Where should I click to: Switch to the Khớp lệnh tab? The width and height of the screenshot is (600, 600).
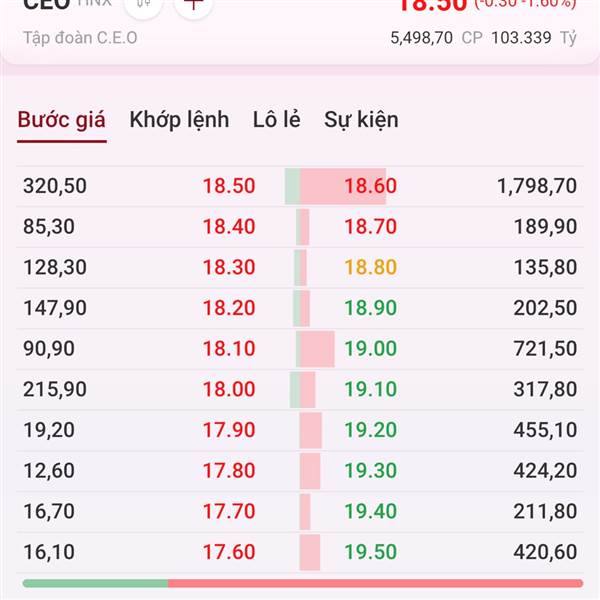coord(179,120)
